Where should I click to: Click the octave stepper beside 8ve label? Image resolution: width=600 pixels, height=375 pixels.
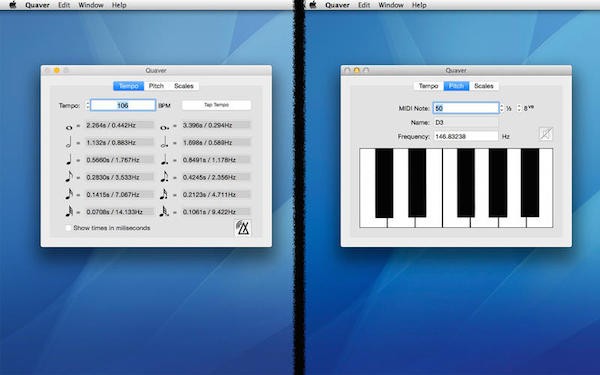pyautogui.click(x=519, y=108)
